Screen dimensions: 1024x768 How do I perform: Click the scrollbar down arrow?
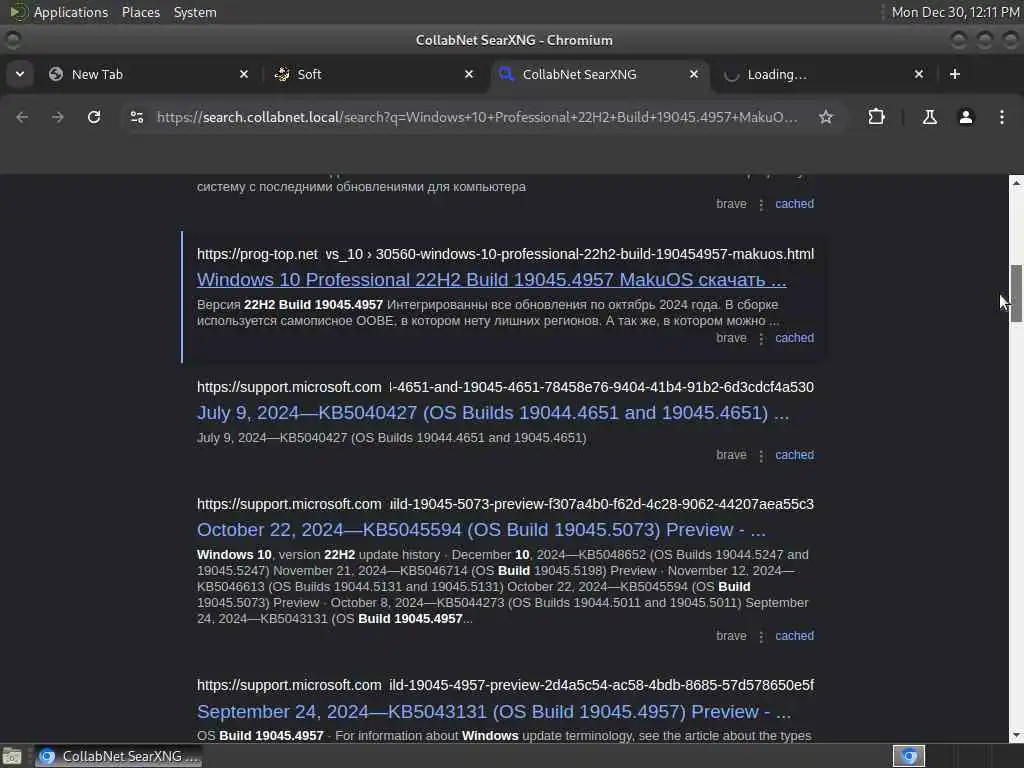[x=1016, y=735]
